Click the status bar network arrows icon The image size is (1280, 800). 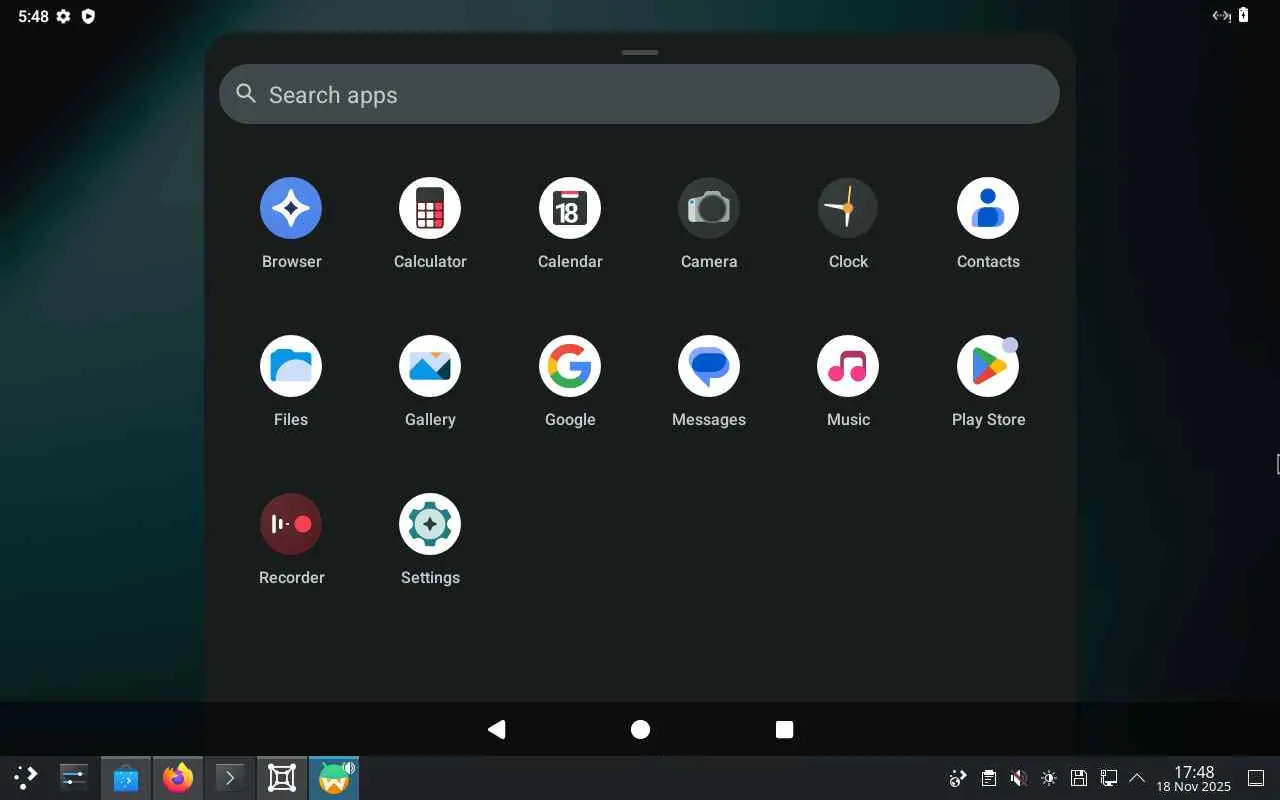(x=1221, y=15)
